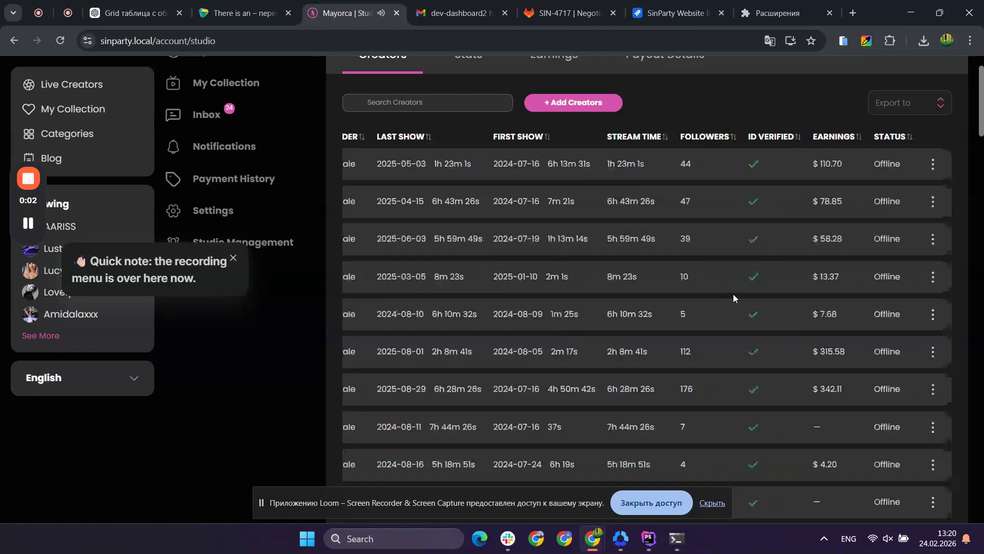The width and height of the screenshot is (984, 554).
Task: Open Studio Management menu item
Action: (230, 242)
